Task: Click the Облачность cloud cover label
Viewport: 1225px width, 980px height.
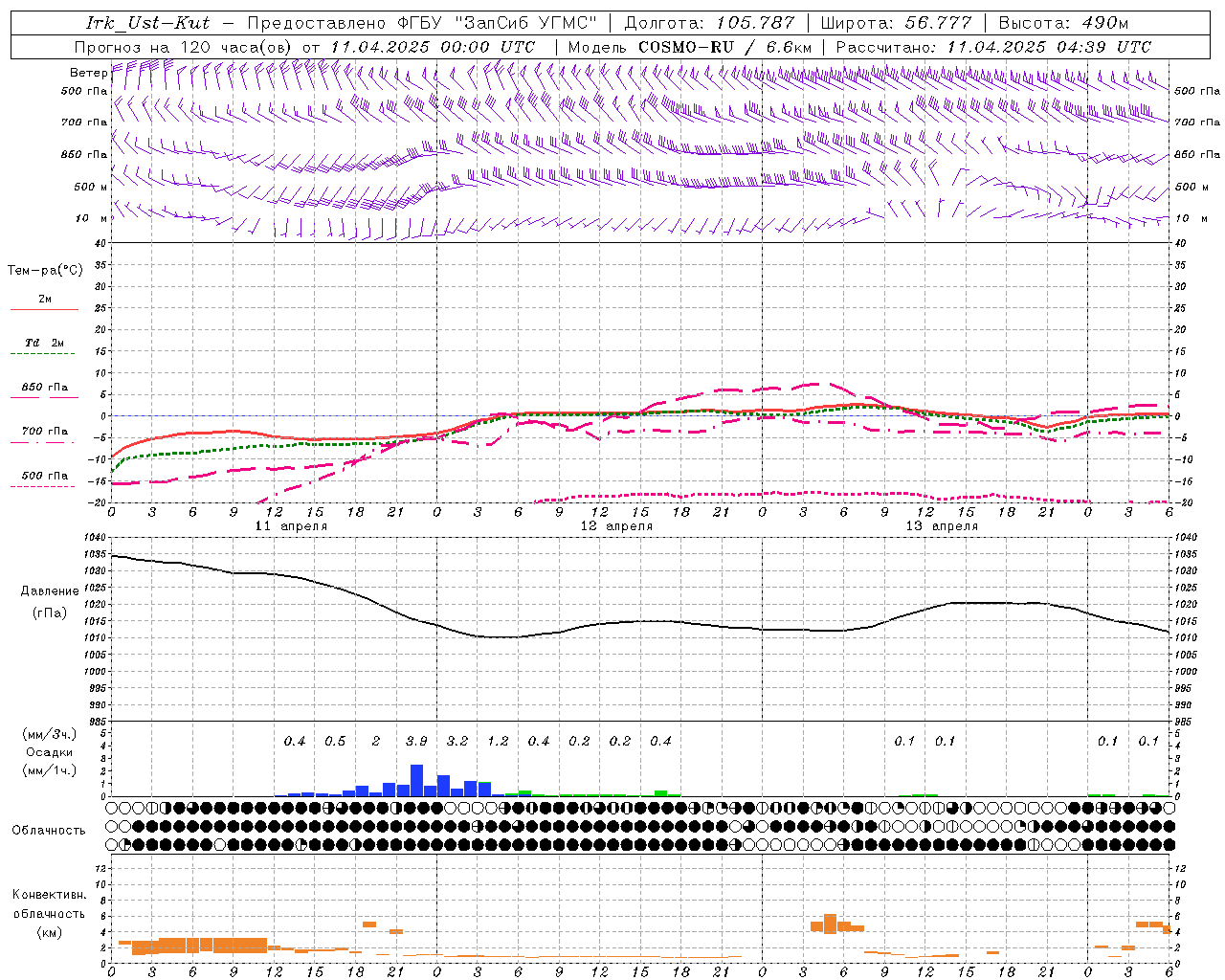Action: point(49,830)
